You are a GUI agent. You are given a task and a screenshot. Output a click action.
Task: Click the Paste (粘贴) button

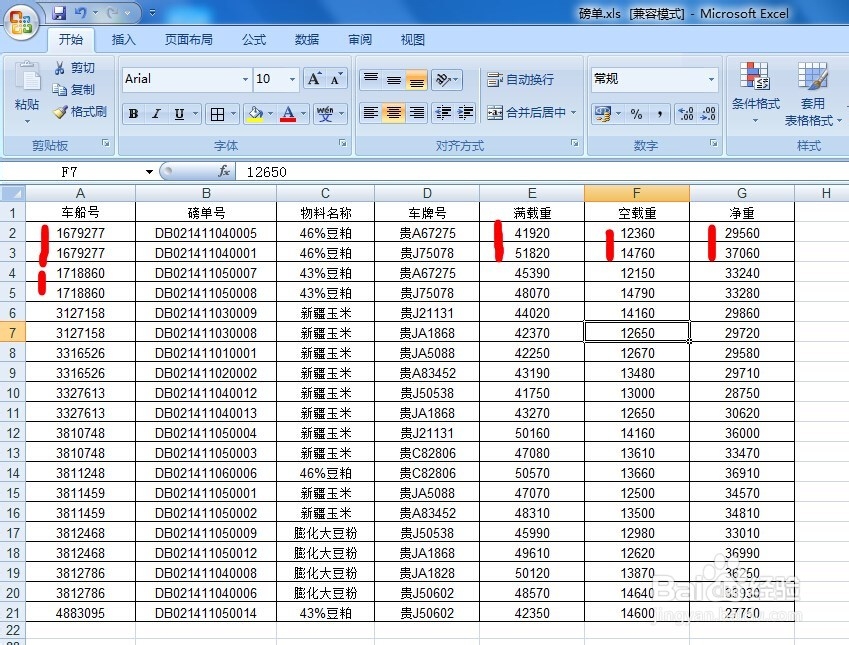(x=26, y=89)
